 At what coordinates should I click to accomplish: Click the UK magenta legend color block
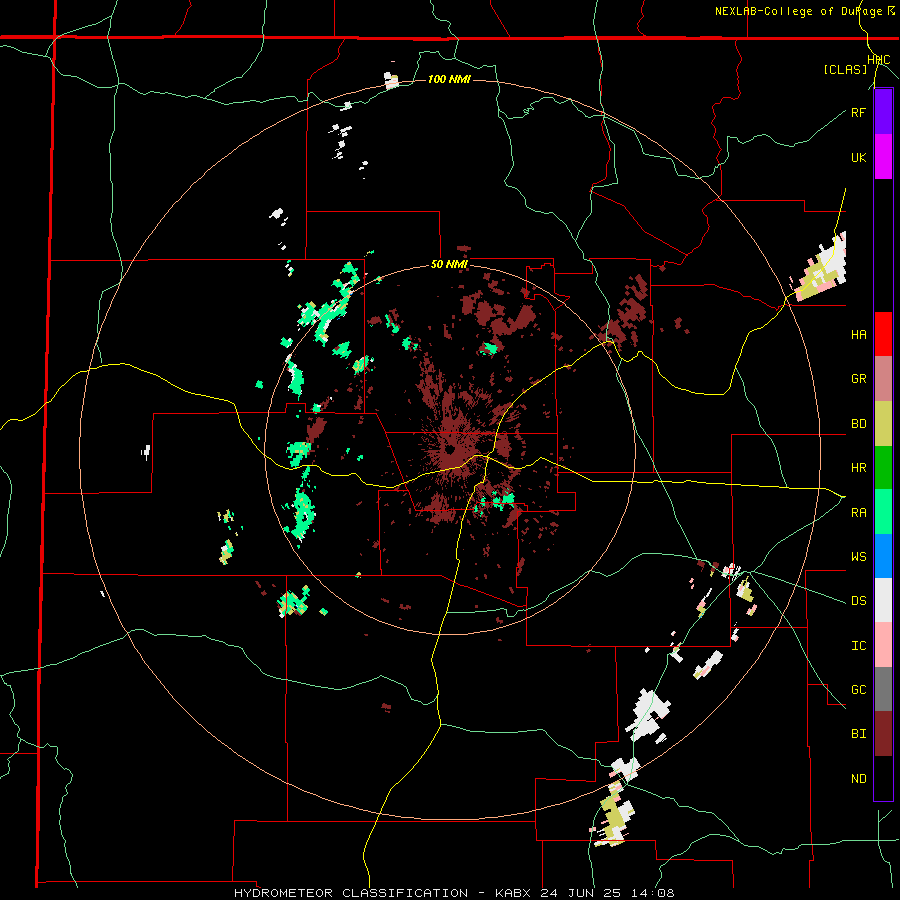(x=883, y=157)
